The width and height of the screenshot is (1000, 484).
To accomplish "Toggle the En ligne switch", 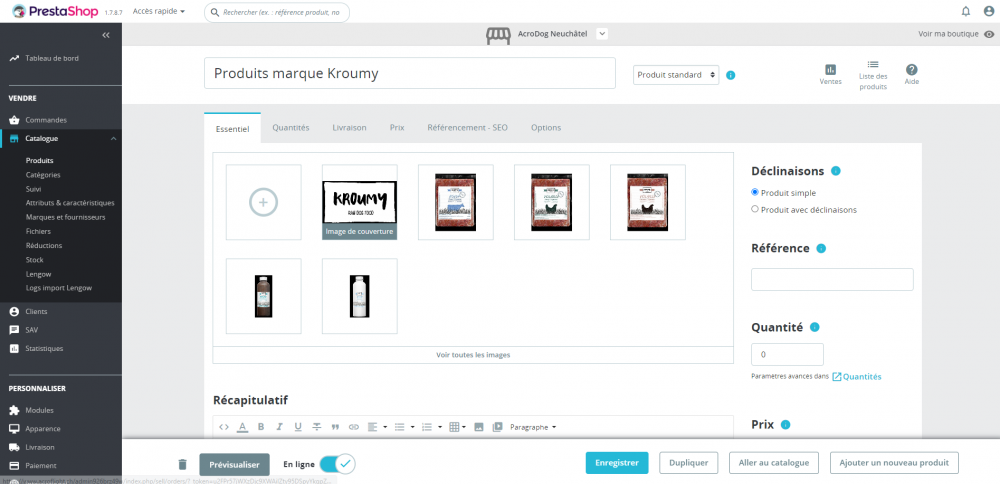I will 337,464.
